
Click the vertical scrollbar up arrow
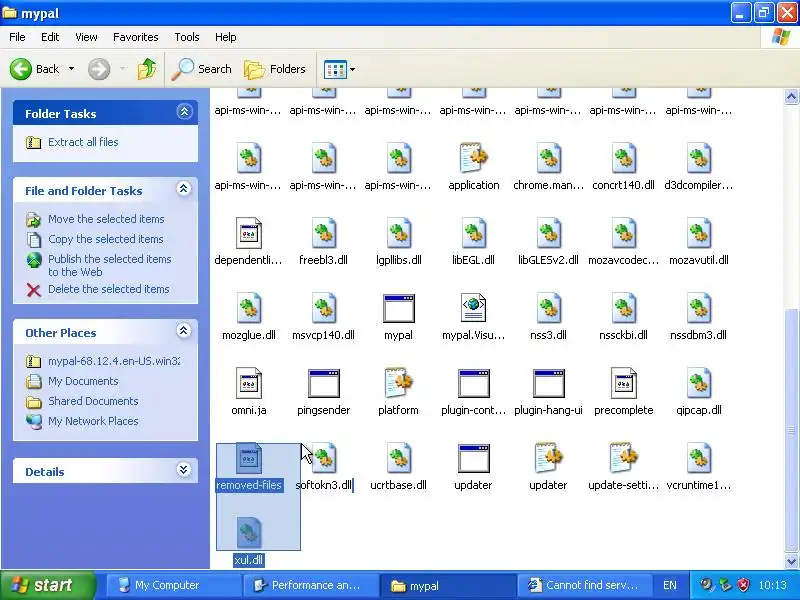pos(791,96)
